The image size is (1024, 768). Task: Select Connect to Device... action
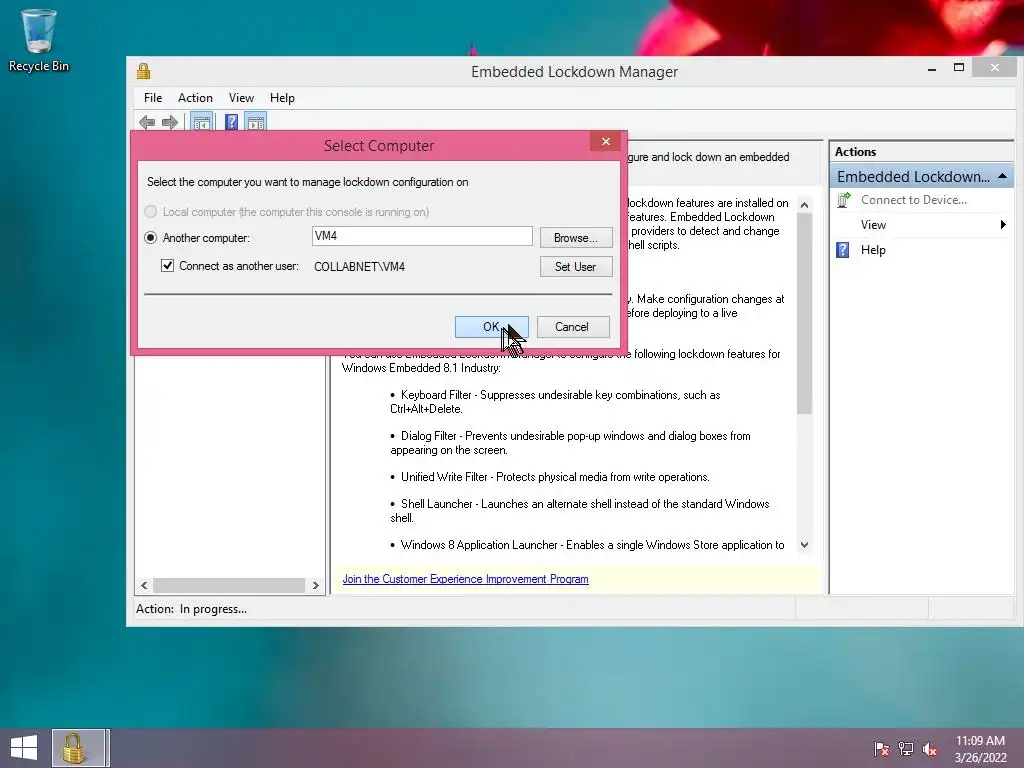click(x=914, y=200)
